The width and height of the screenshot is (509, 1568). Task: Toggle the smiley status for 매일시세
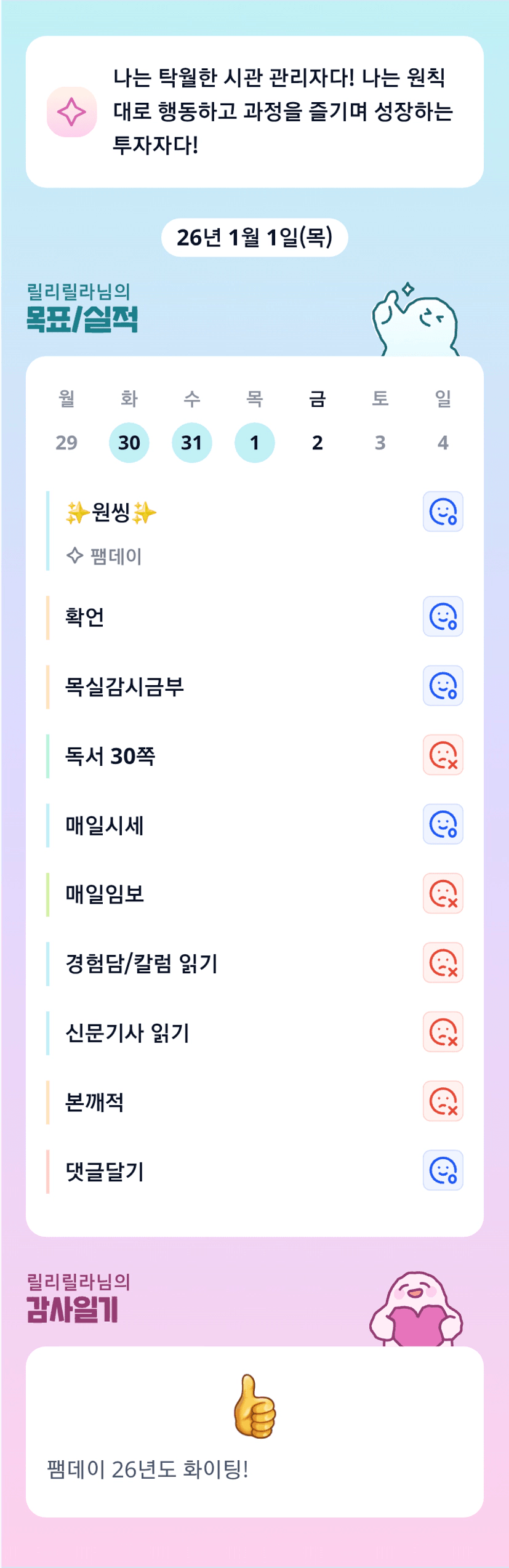443,824
